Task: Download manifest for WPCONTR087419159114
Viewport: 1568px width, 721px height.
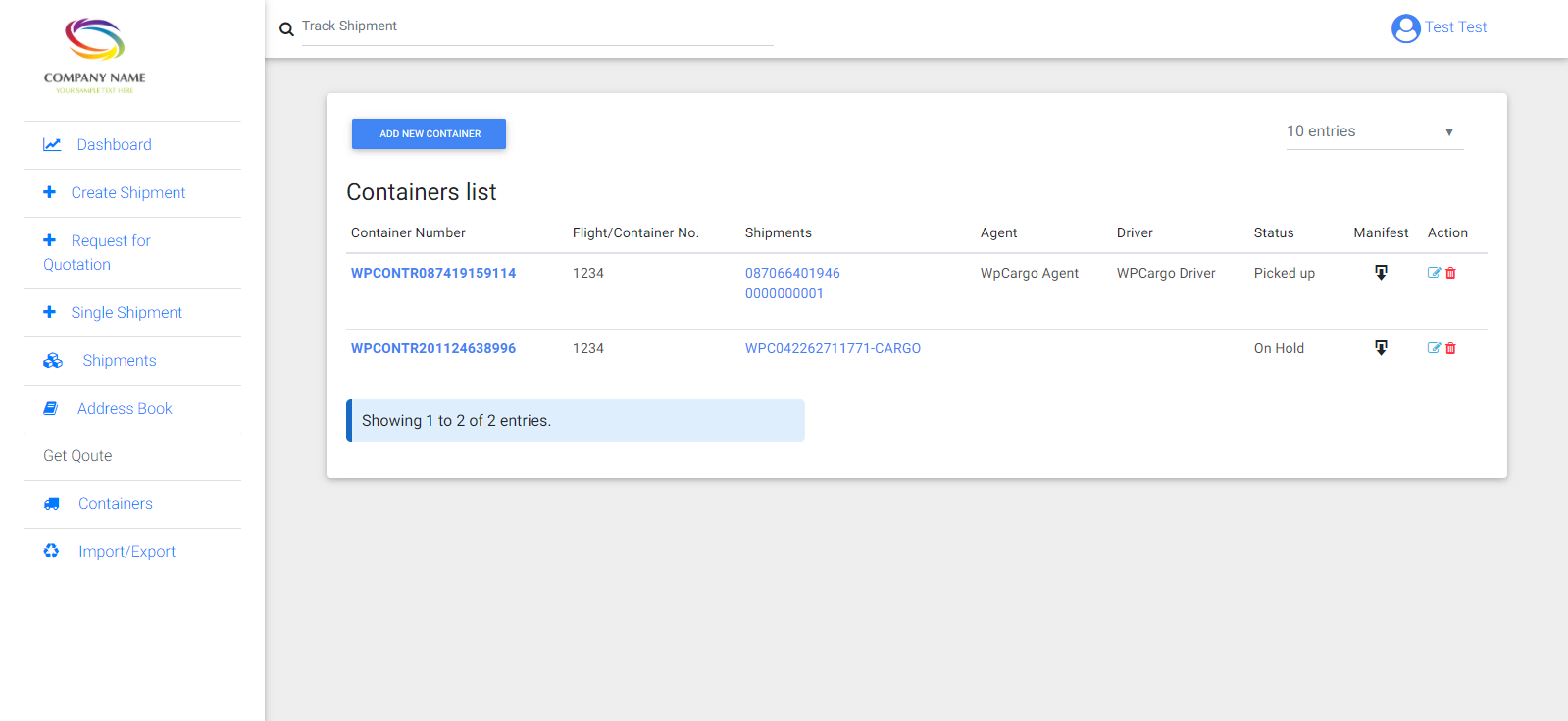Action: pos(1381,273)
